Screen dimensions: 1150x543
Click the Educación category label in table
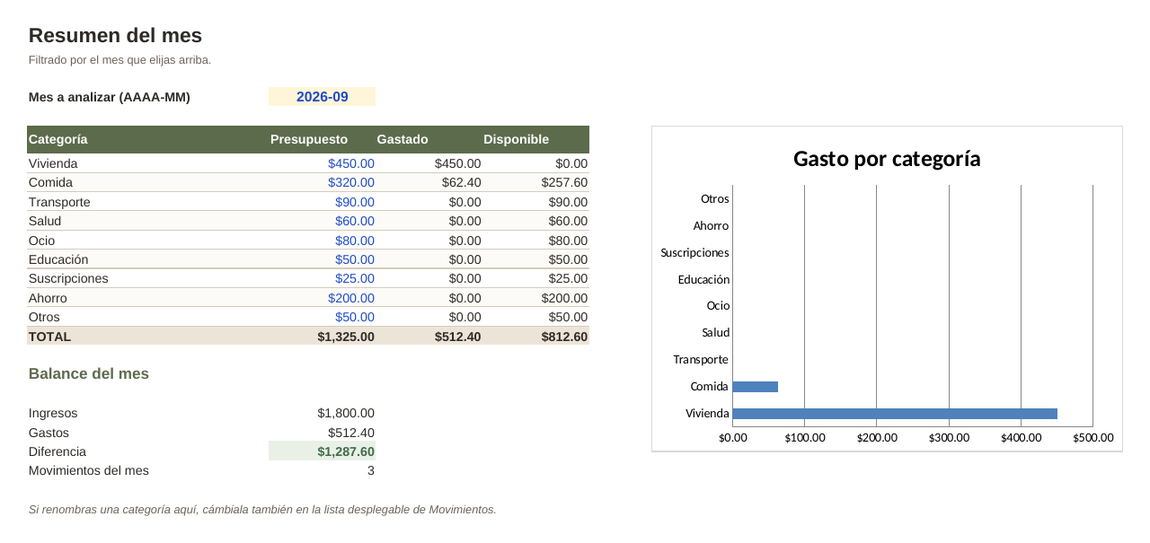click(x=58, y=260)
